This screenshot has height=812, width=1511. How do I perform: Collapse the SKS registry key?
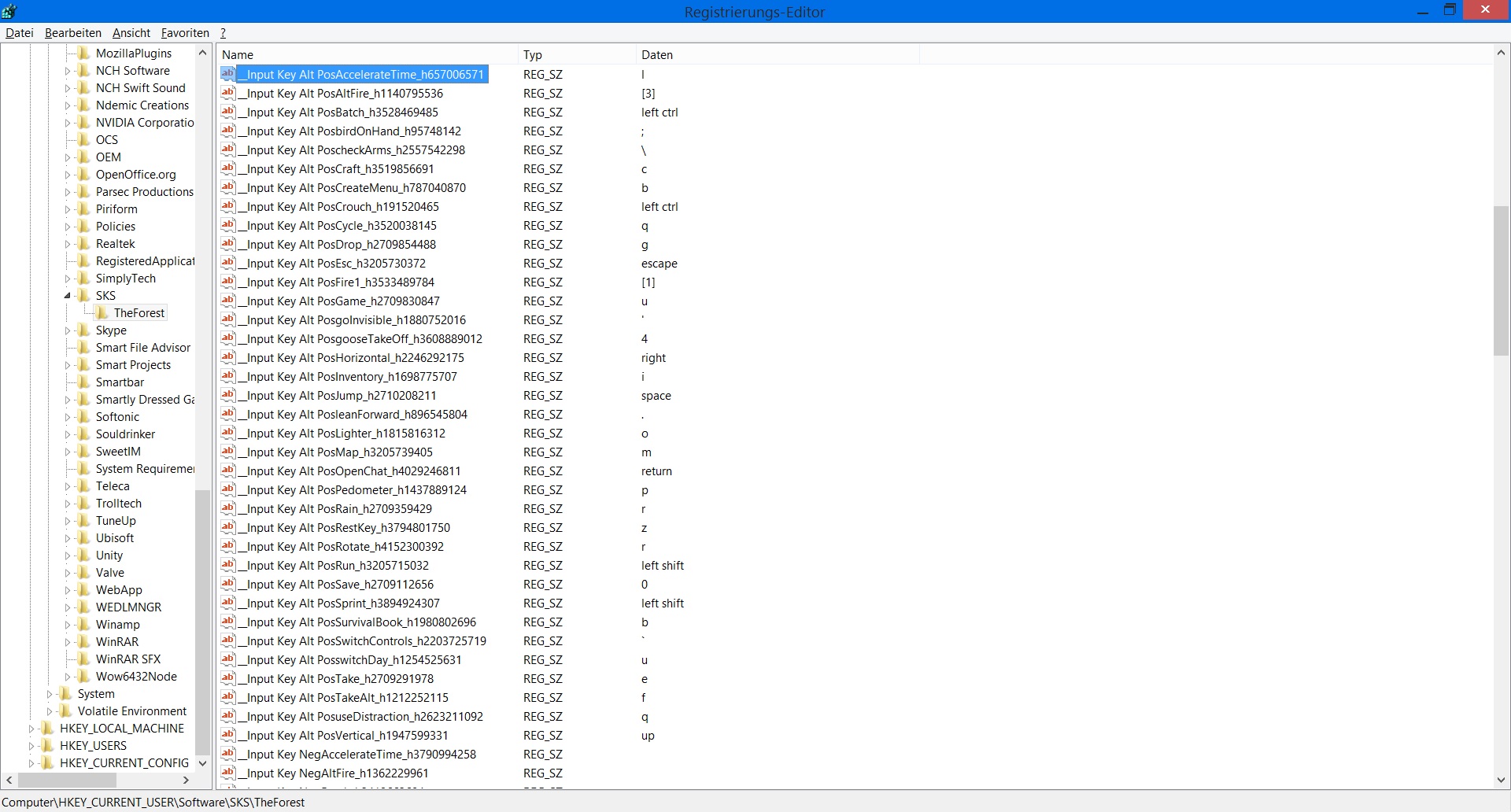pyautogui.click(x=67, y=296)
